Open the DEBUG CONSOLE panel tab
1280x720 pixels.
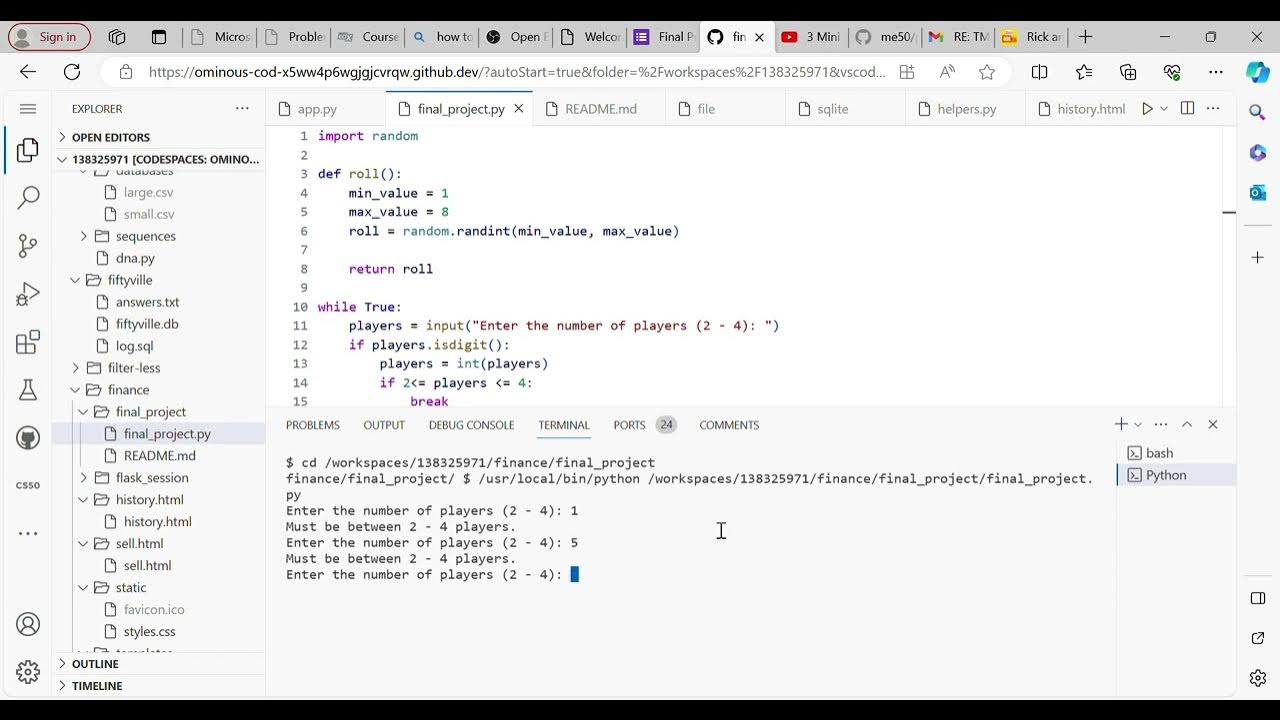pos(471,425)
